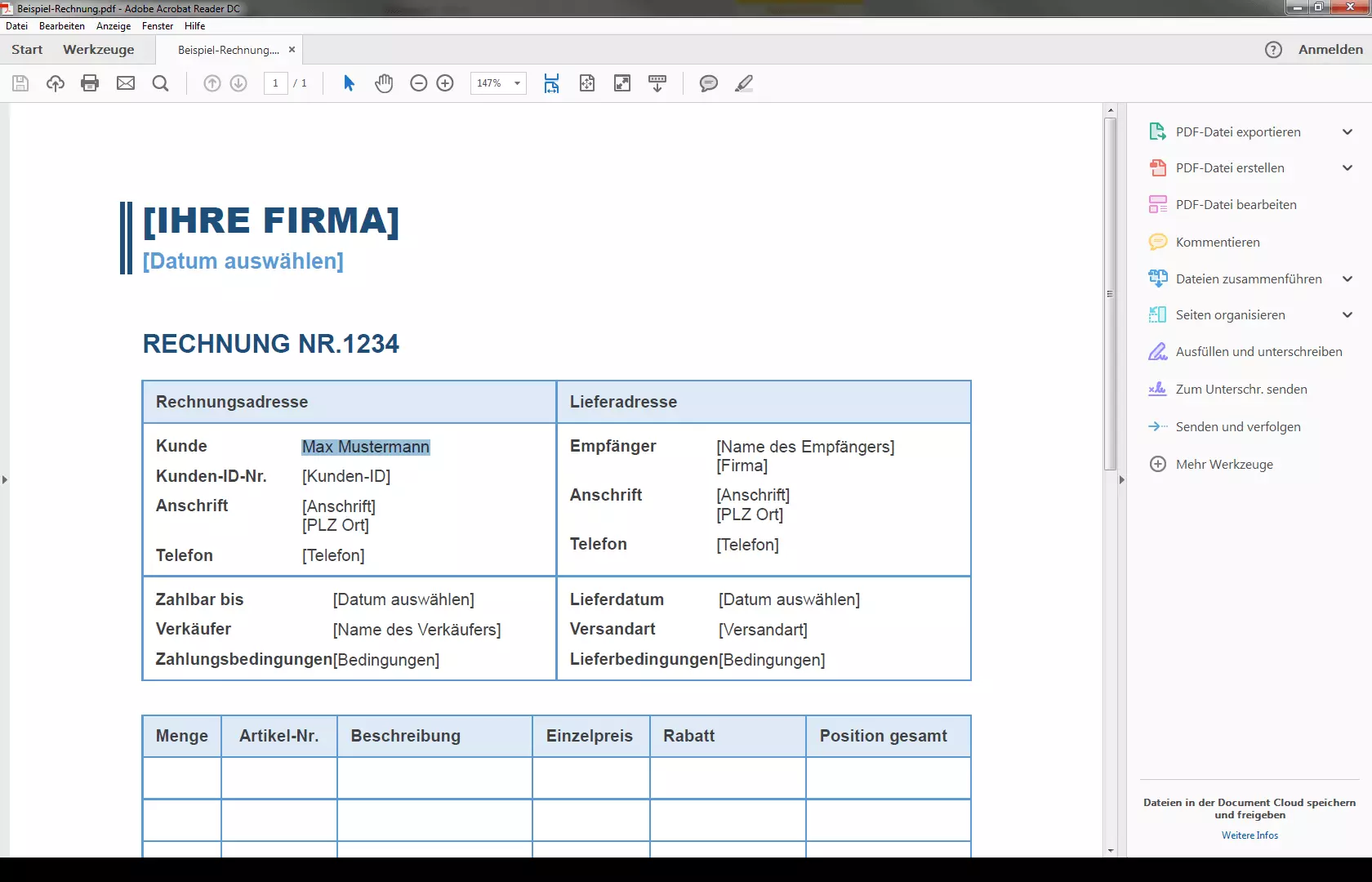Click the vertical scrollbar thumb
The image size is (1372, 882).
pyautogui.click(x=1110, y=294)
